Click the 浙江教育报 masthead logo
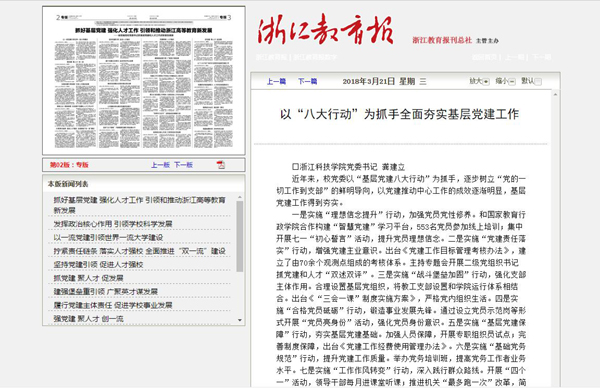 [325, 30]
